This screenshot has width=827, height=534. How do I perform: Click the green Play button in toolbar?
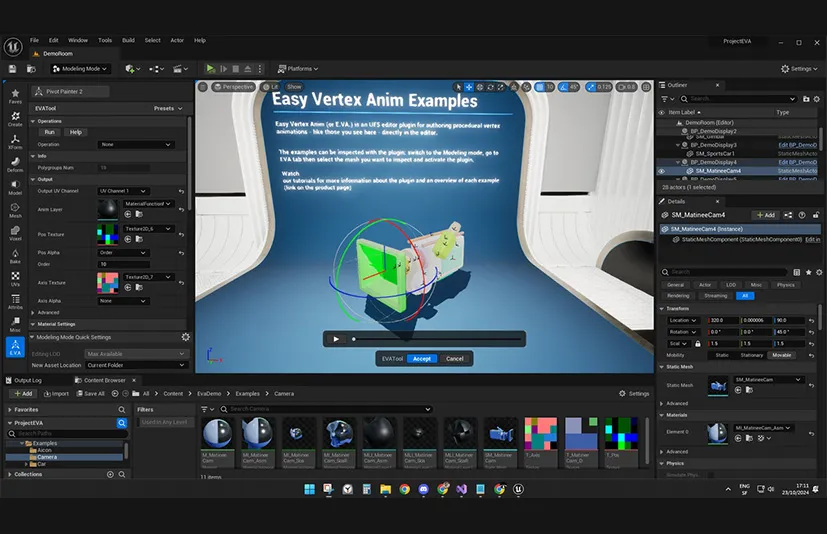(210, 69)
